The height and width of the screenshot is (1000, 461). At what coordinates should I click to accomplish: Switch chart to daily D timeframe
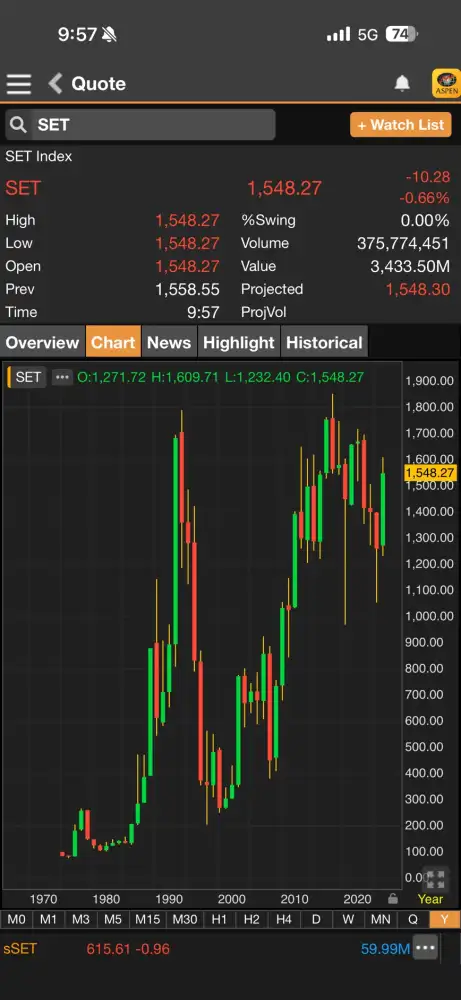pos(316,919)
